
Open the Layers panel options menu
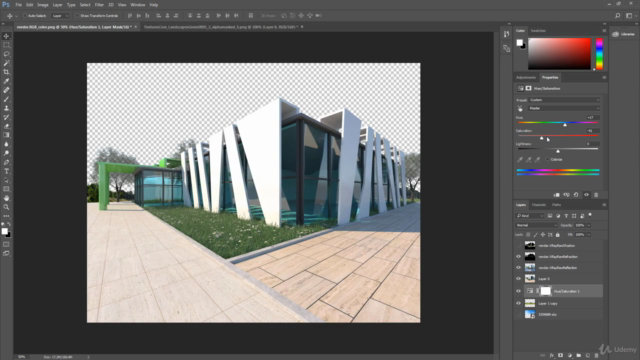pyautogui.click(x=604, y=205)
